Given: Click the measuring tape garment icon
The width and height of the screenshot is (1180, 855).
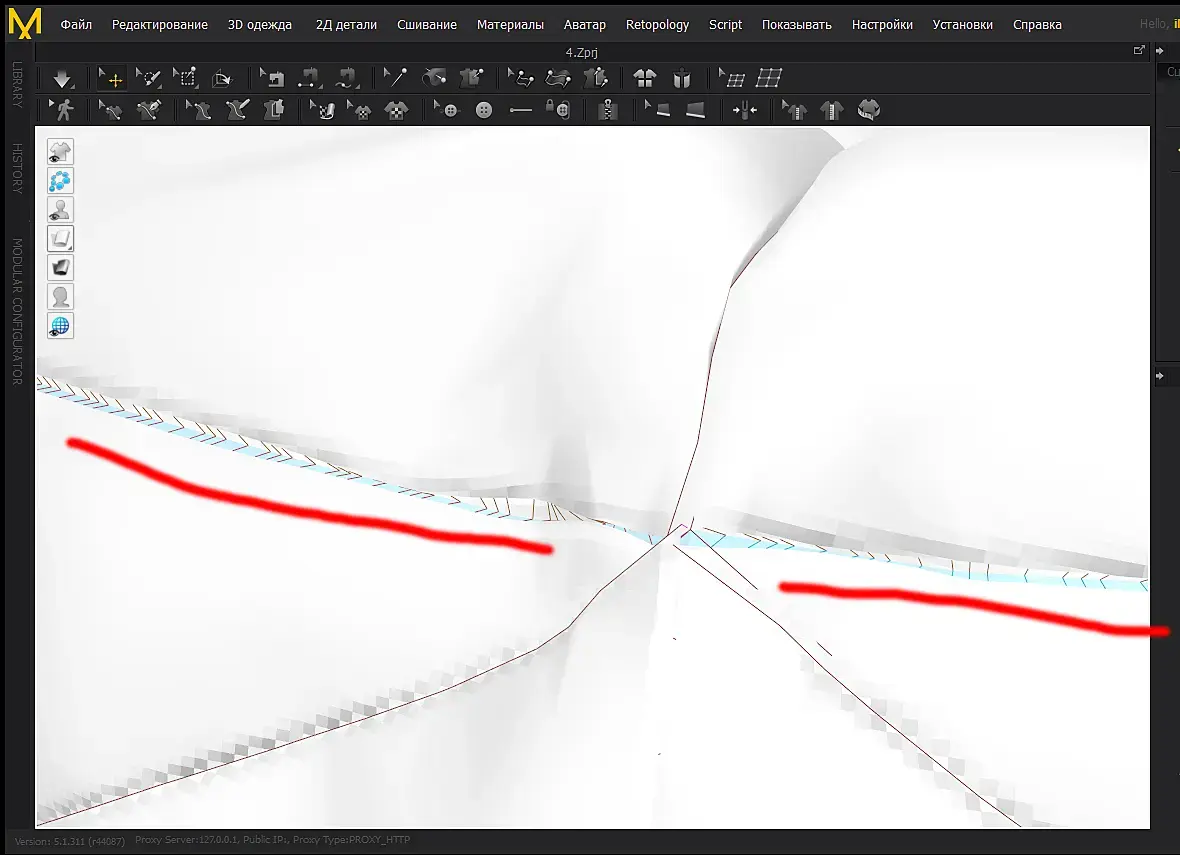Looking at the screenshot, I should pyautogui.click(x=868, y=110).
